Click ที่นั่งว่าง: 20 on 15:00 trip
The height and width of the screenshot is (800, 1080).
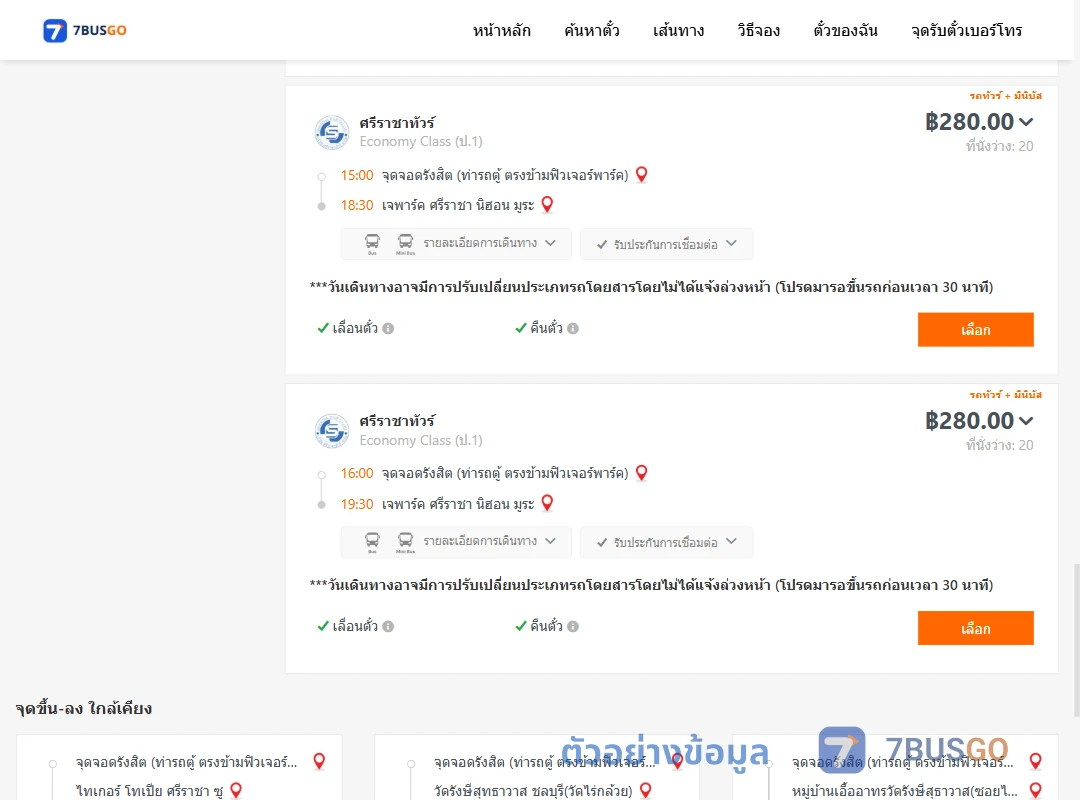click(999, 146)
